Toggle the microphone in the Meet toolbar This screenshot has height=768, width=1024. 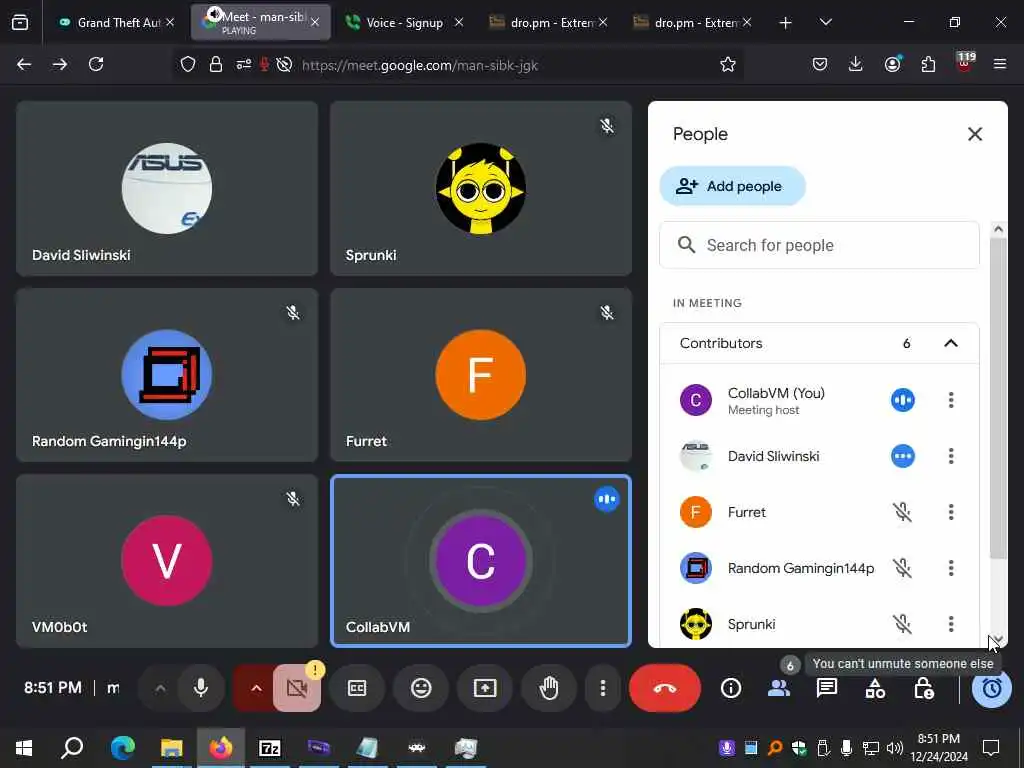(201, 688)
